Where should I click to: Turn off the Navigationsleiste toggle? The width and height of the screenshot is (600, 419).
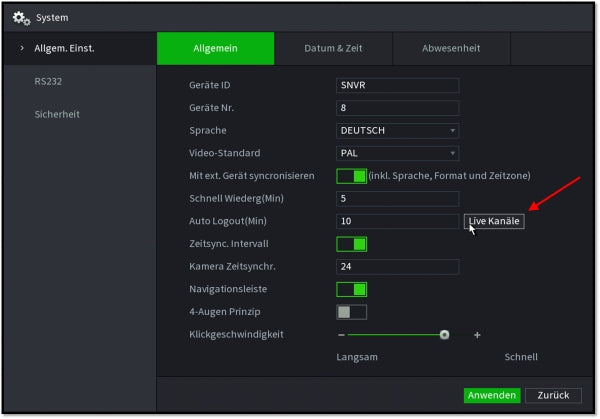point(351,289)
